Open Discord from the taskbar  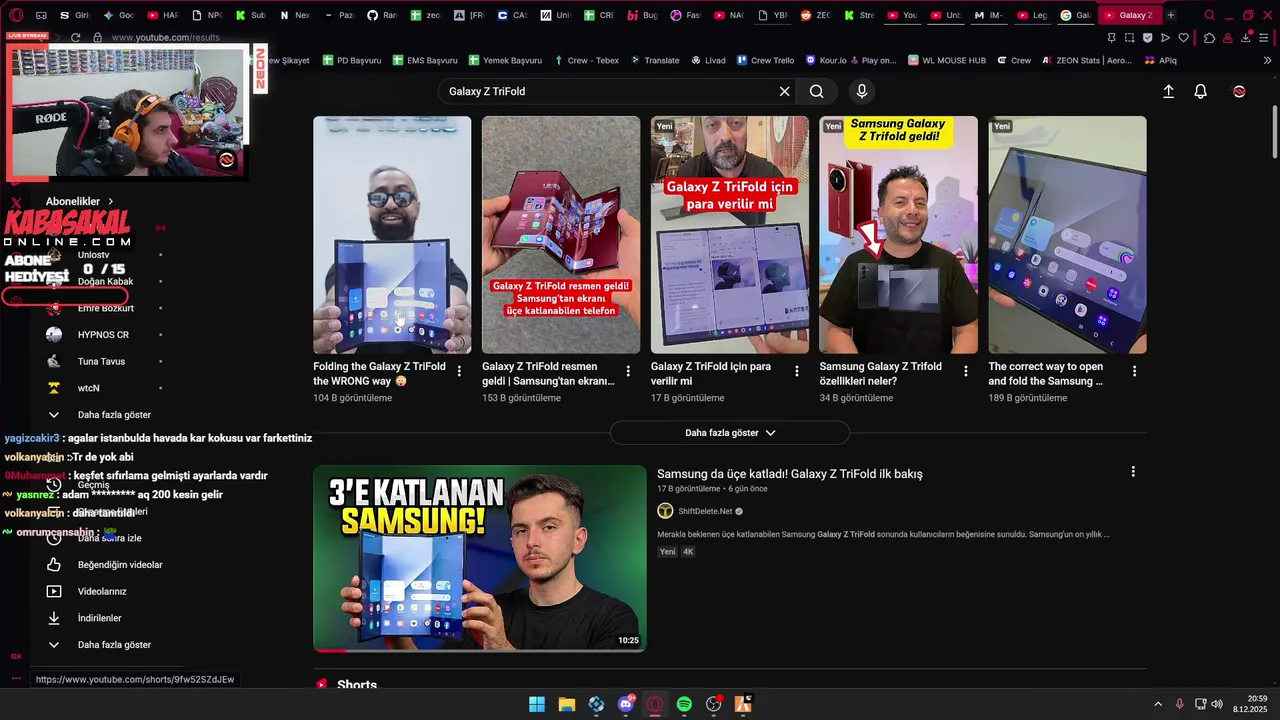coord(626,704)
